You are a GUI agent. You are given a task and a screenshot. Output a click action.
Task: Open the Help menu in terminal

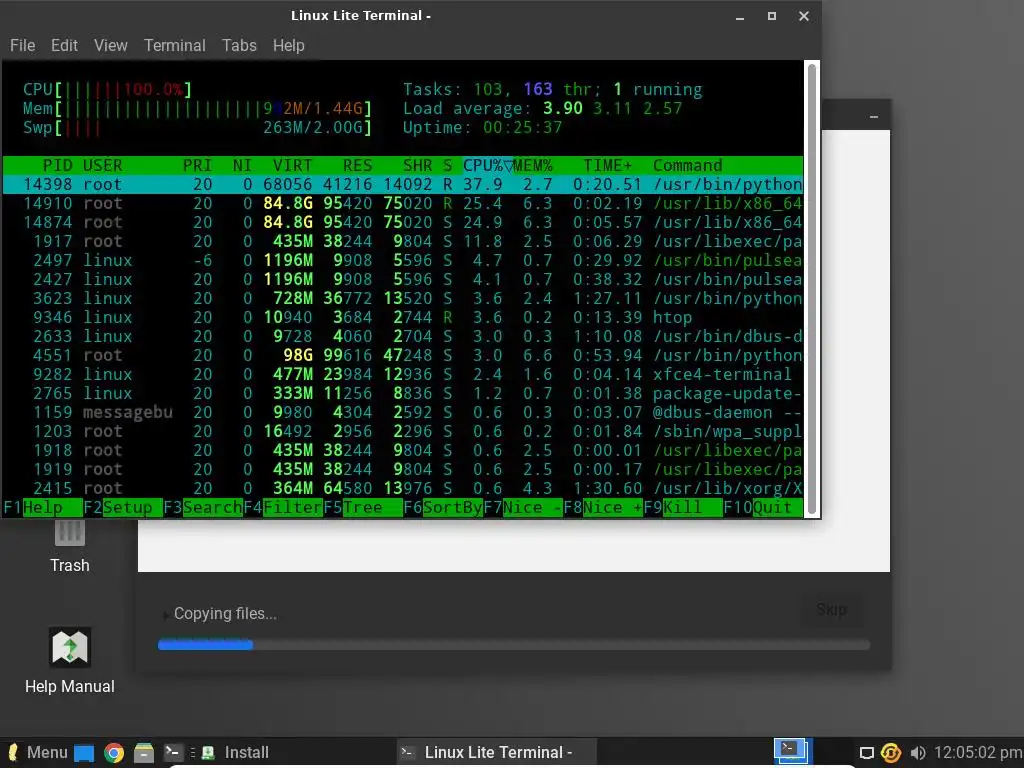289,45
